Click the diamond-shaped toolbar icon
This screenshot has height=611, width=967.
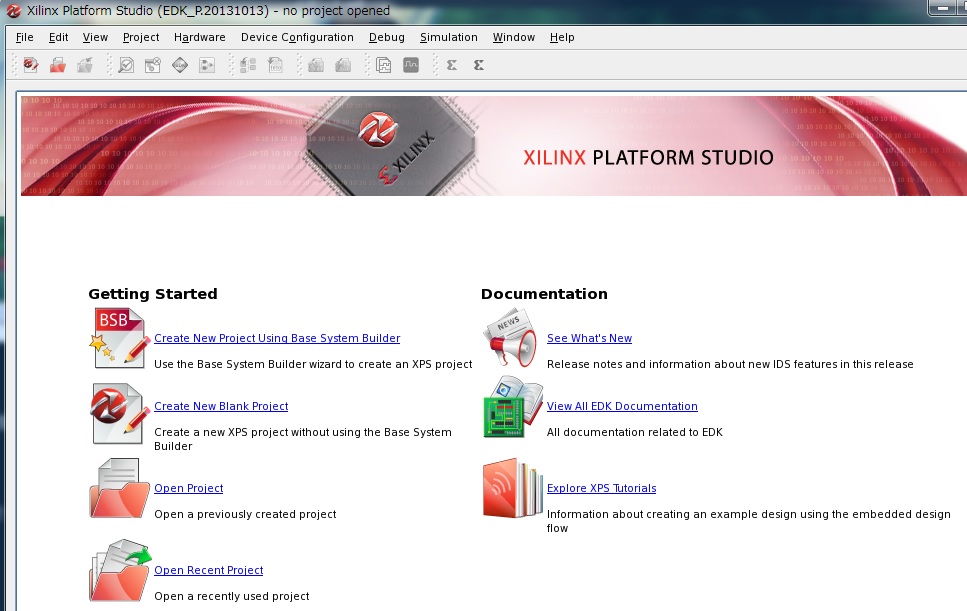coord(180,65)
